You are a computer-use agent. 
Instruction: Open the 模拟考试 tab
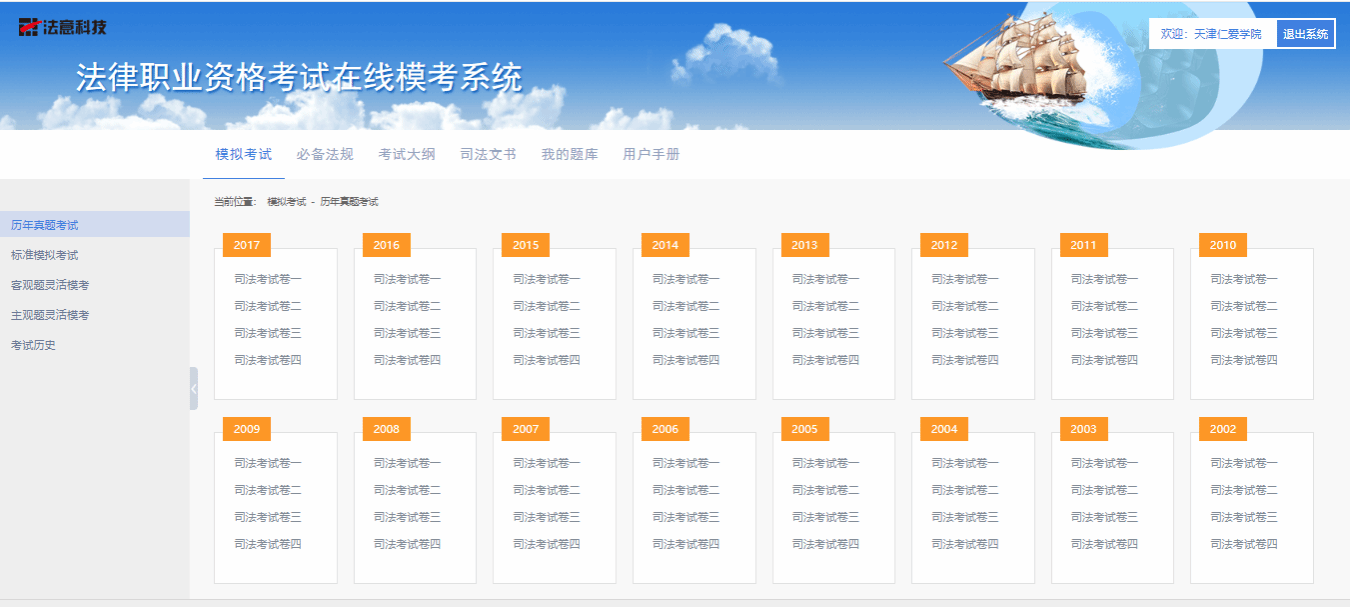pos(244,154)
